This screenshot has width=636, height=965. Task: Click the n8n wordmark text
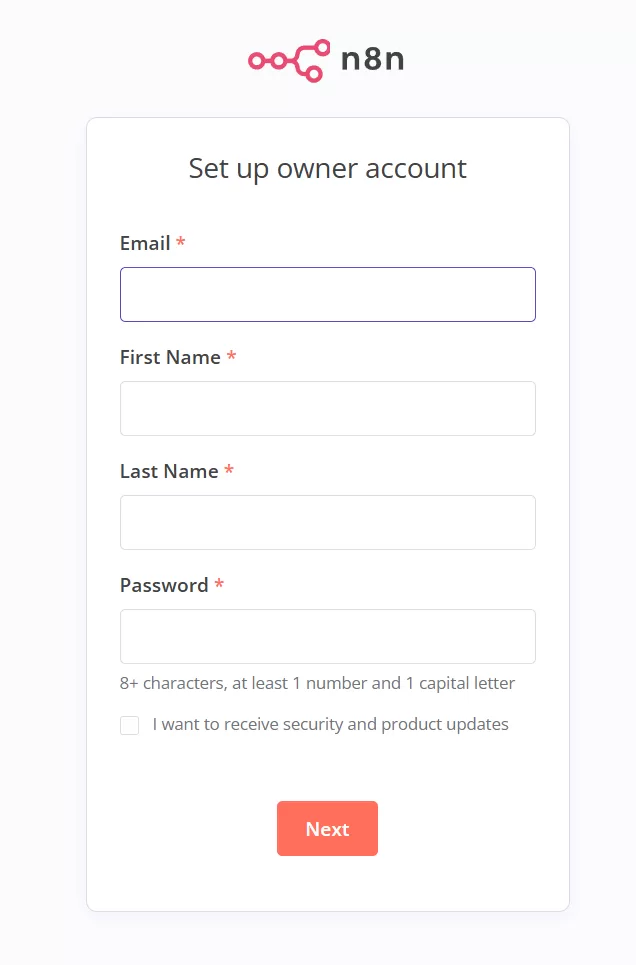click(x=372, y=60)
